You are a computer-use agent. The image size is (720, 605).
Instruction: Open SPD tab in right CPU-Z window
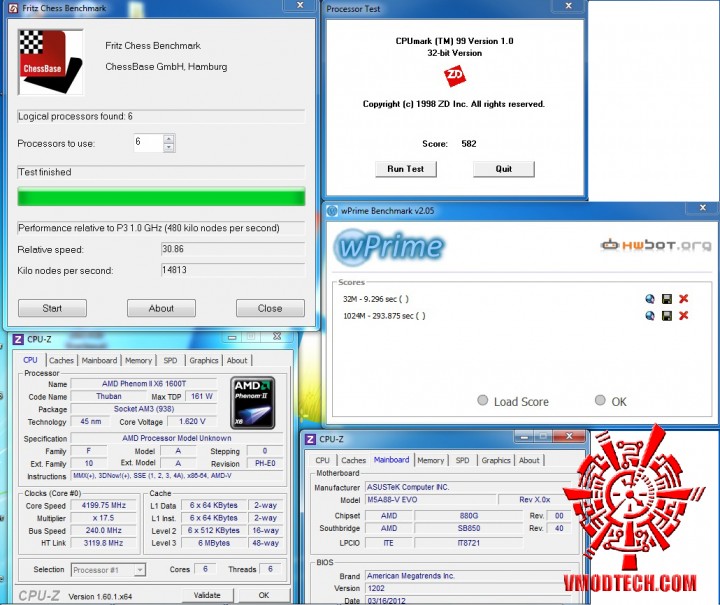click(x=462, y=460)
